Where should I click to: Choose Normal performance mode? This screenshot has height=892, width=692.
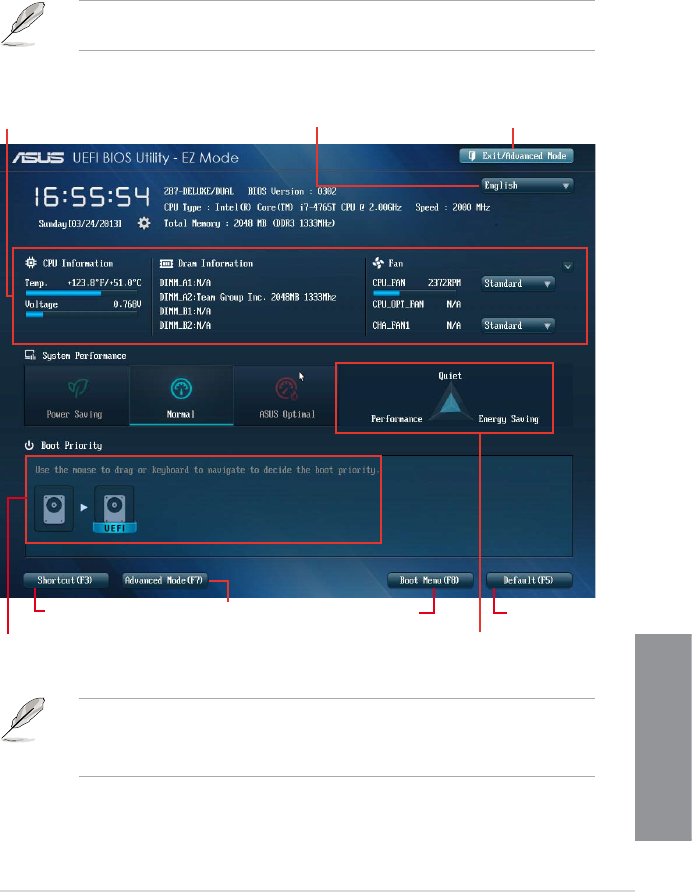182,395
